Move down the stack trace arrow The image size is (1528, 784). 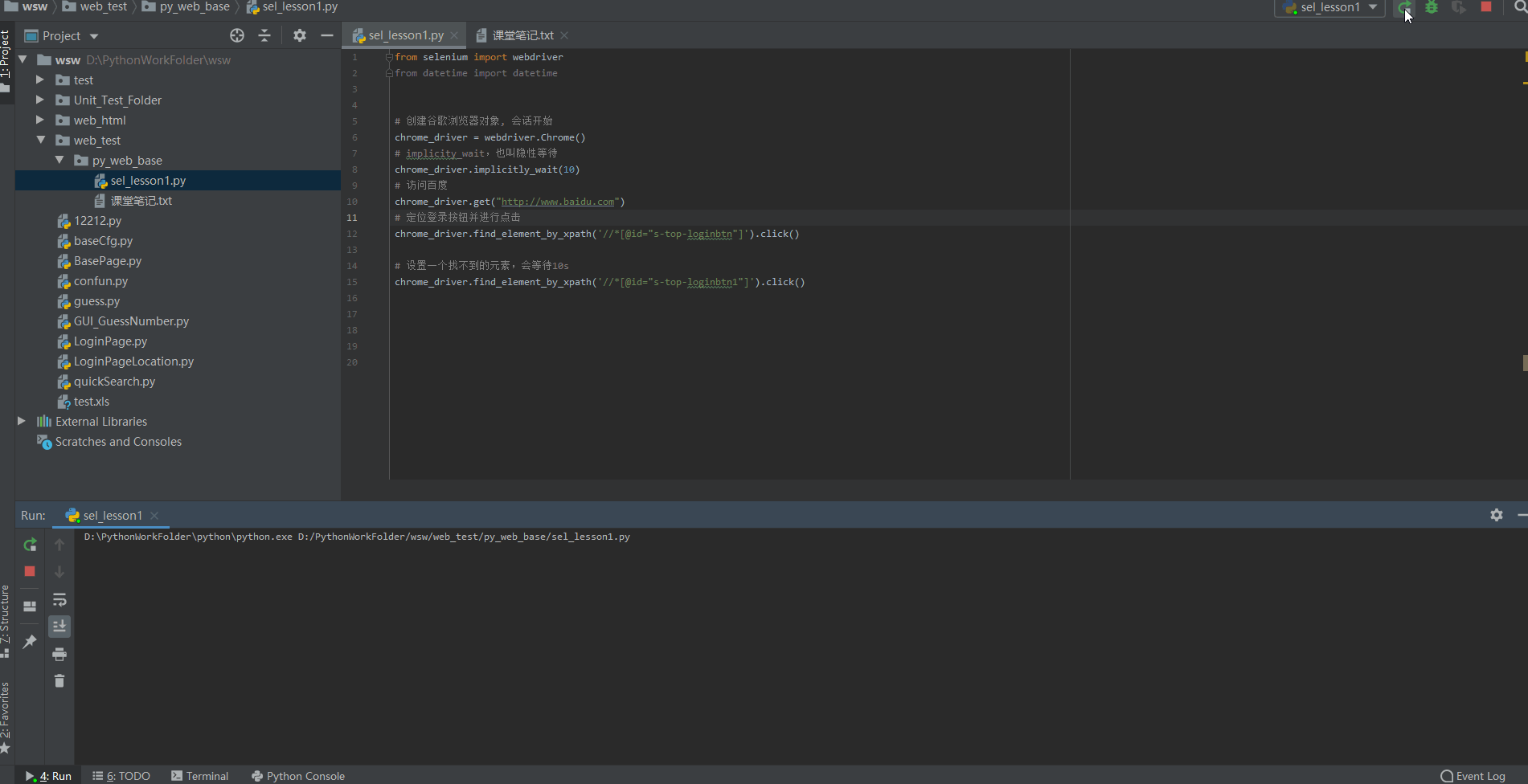[x=59, y=572]
